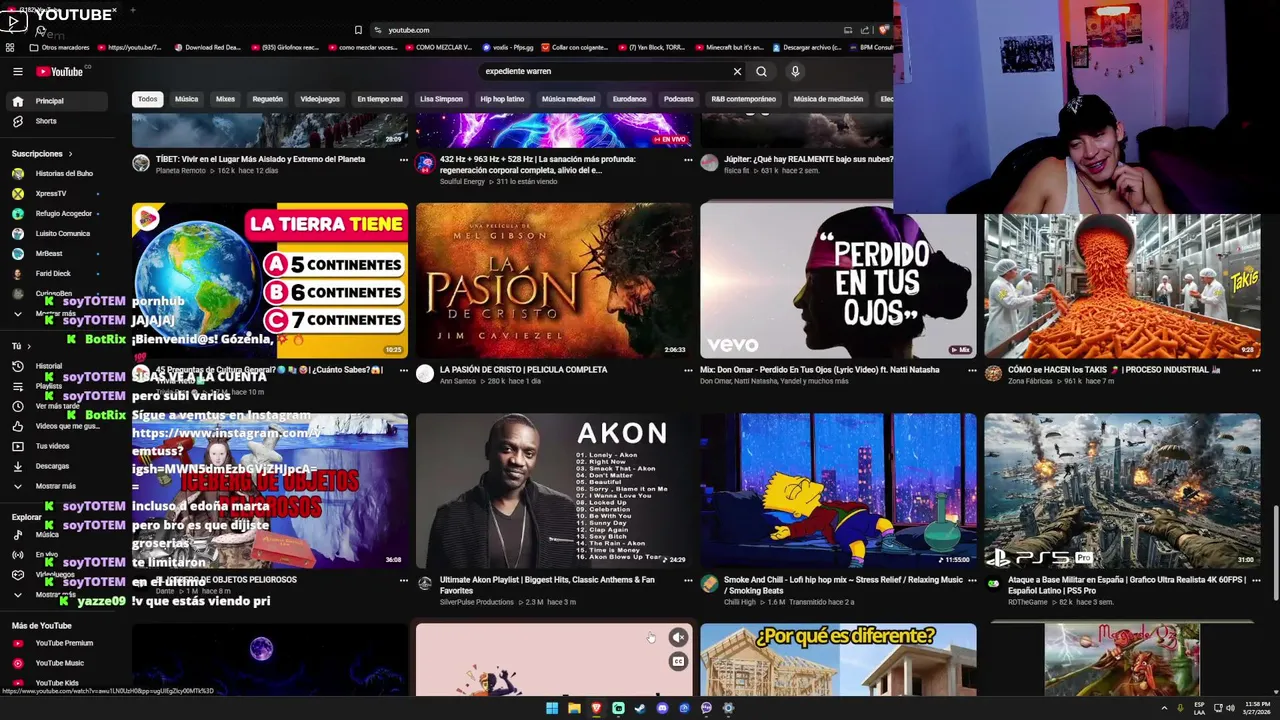
Task: Click the bookmark icon in the address bar
Action: pos(358,30)
